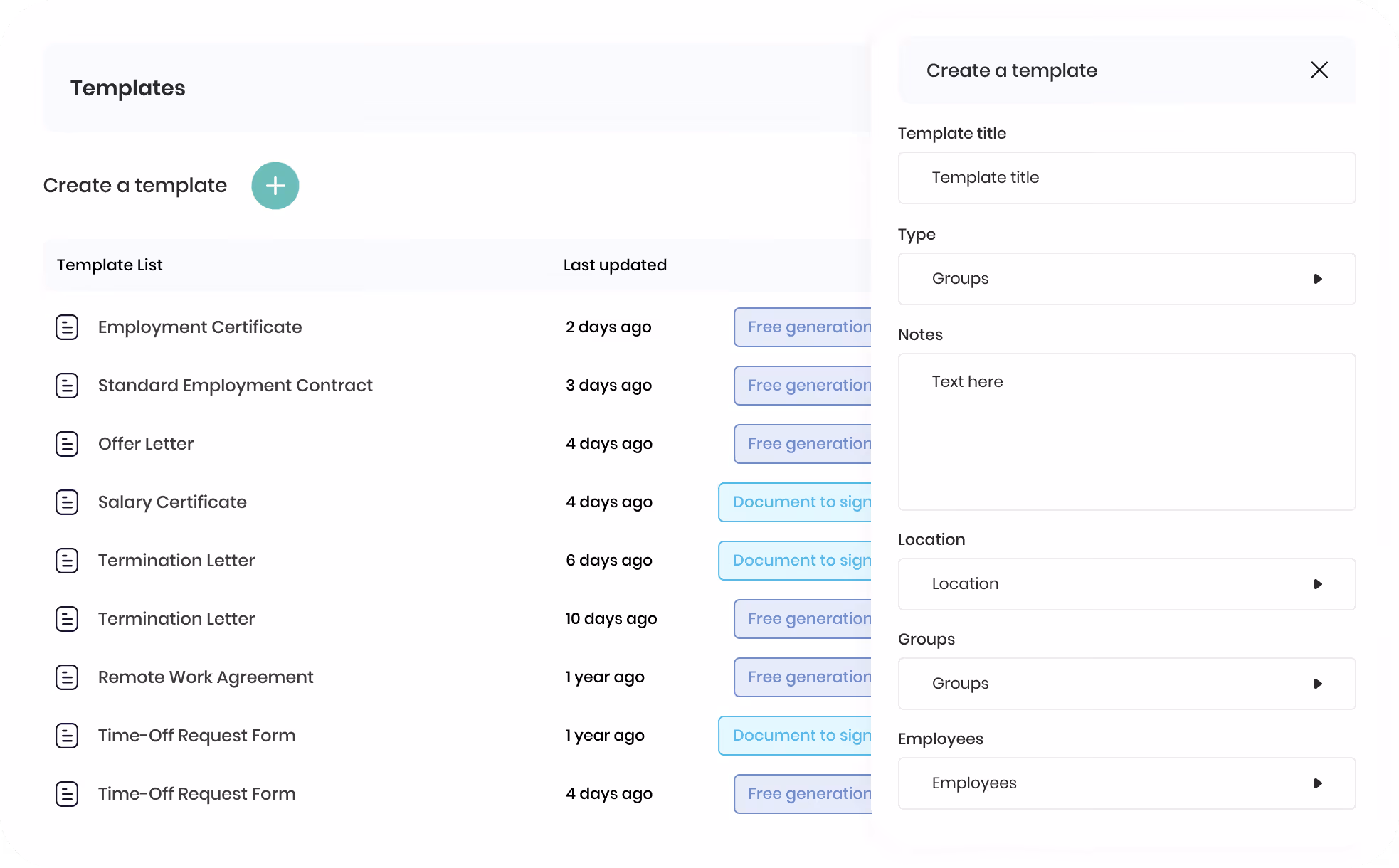1399x868 pixels.
Task: Open the Employment Certificate template
Action: [200, 327]
